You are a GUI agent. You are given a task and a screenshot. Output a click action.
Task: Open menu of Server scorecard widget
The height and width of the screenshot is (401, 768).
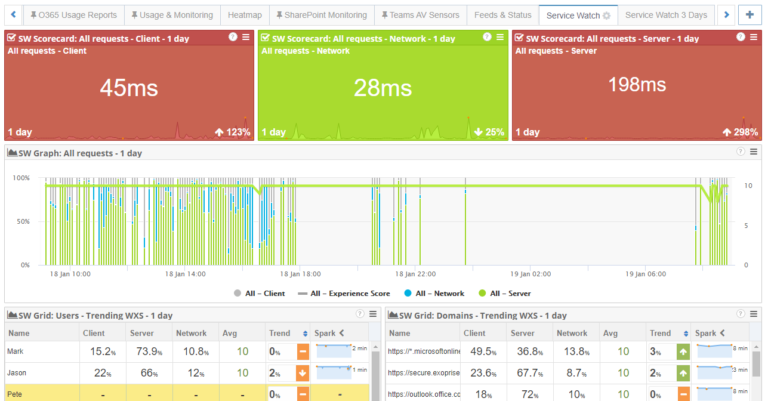coord(753,37)
